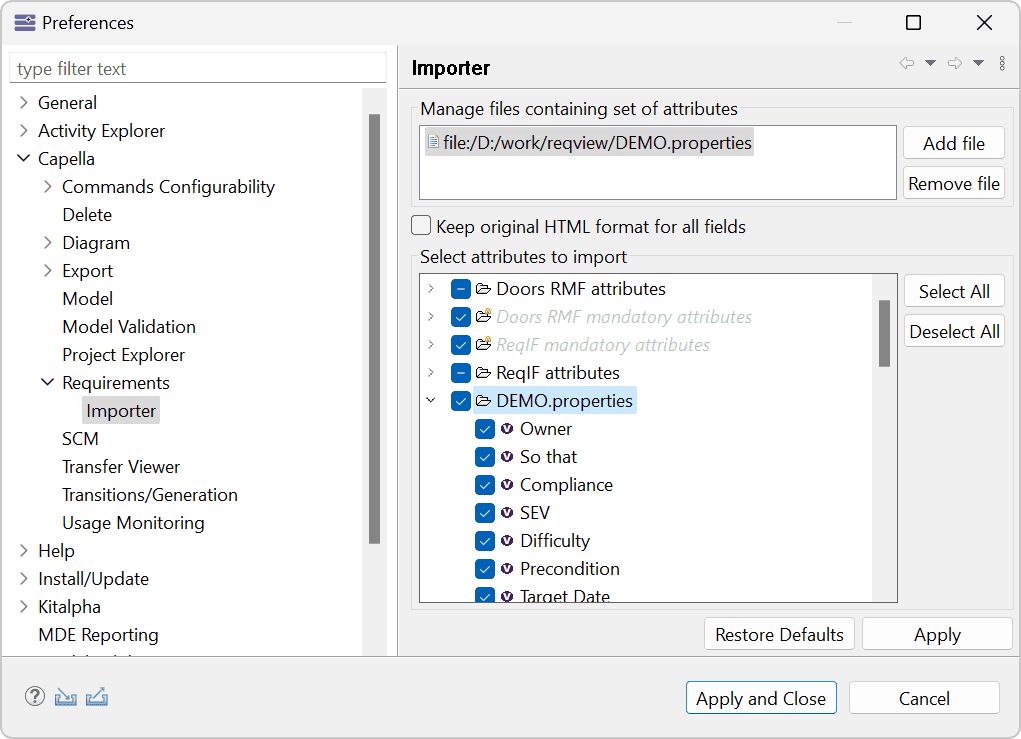1021x739 pixels.
Task: Click Restore Defaults button
Action: (779, 634)
